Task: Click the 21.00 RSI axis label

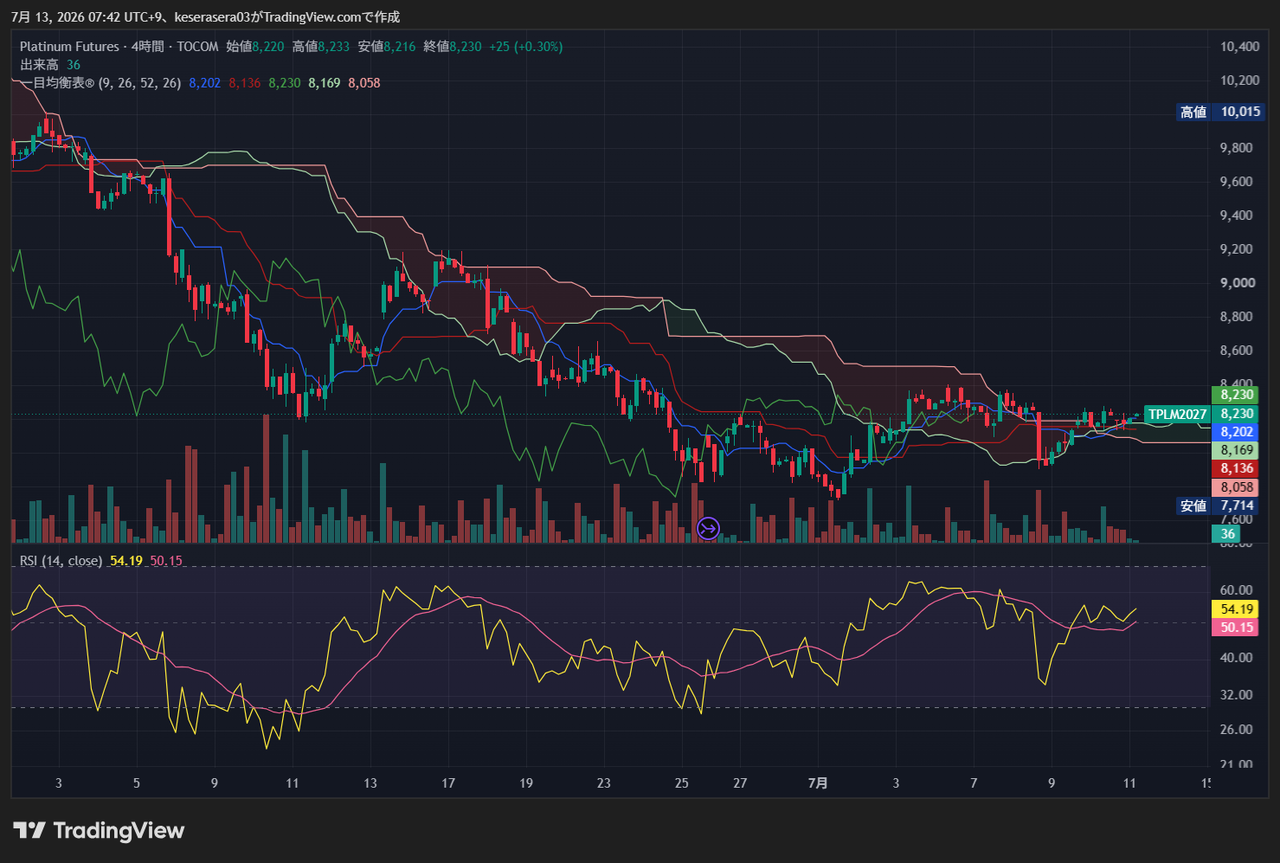Action: (1237, 765)
